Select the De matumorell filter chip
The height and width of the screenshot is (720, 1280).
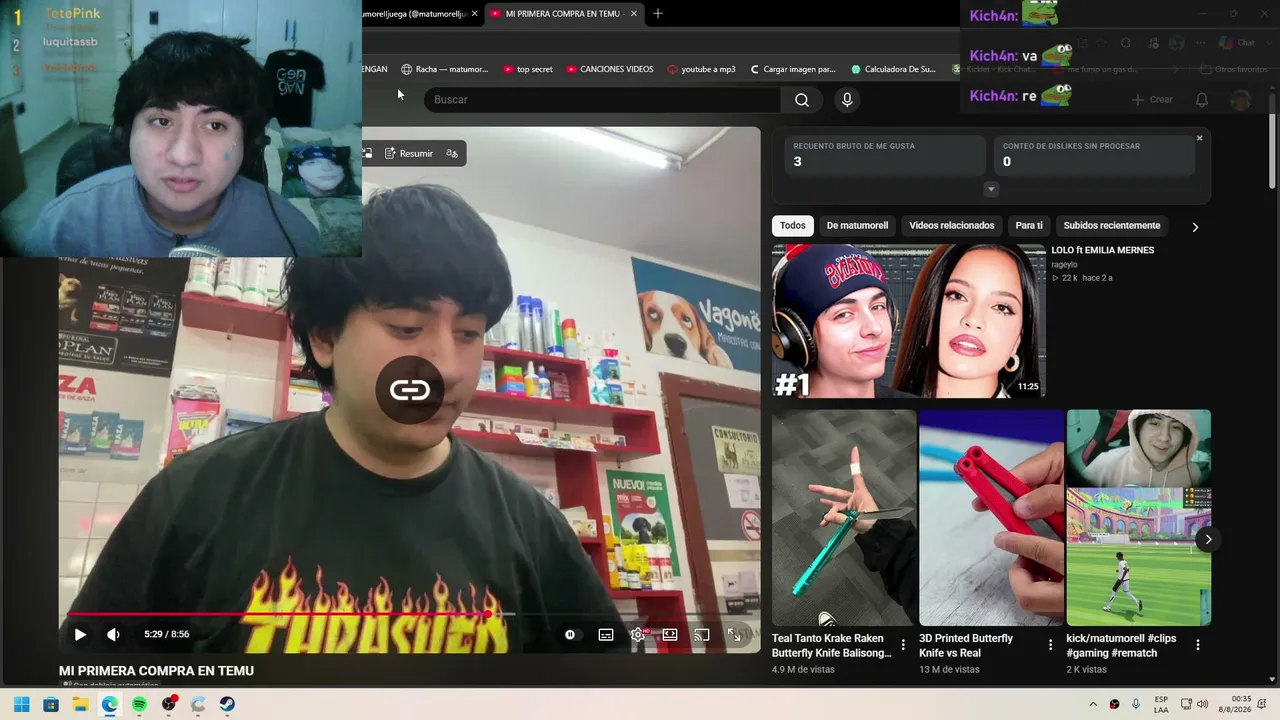857,226
